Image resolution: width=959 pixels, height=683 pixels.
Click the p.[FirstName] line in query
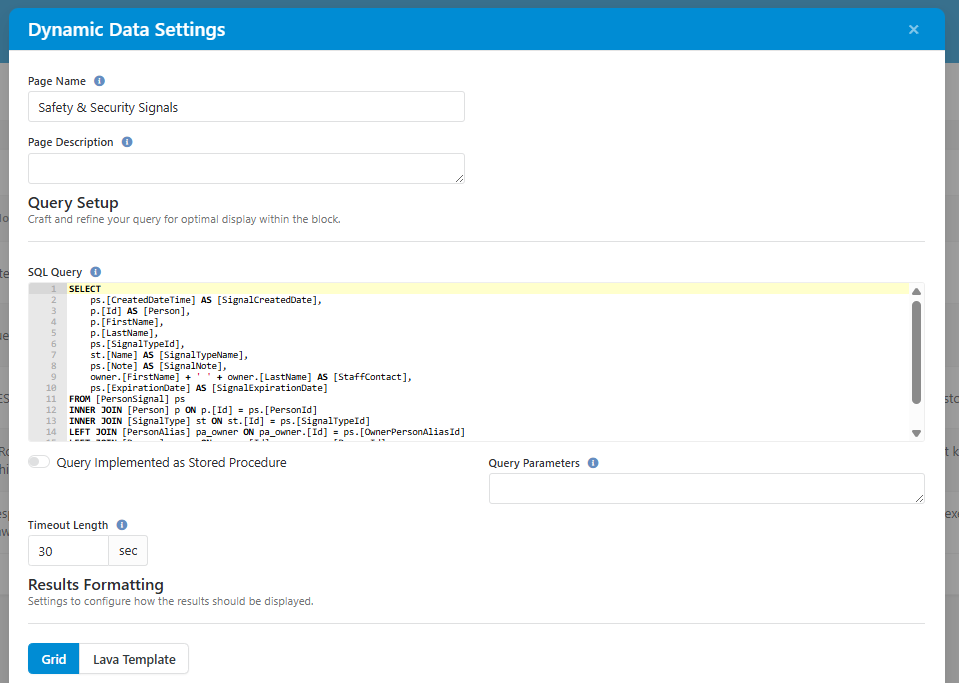click(x=127, y=322)
